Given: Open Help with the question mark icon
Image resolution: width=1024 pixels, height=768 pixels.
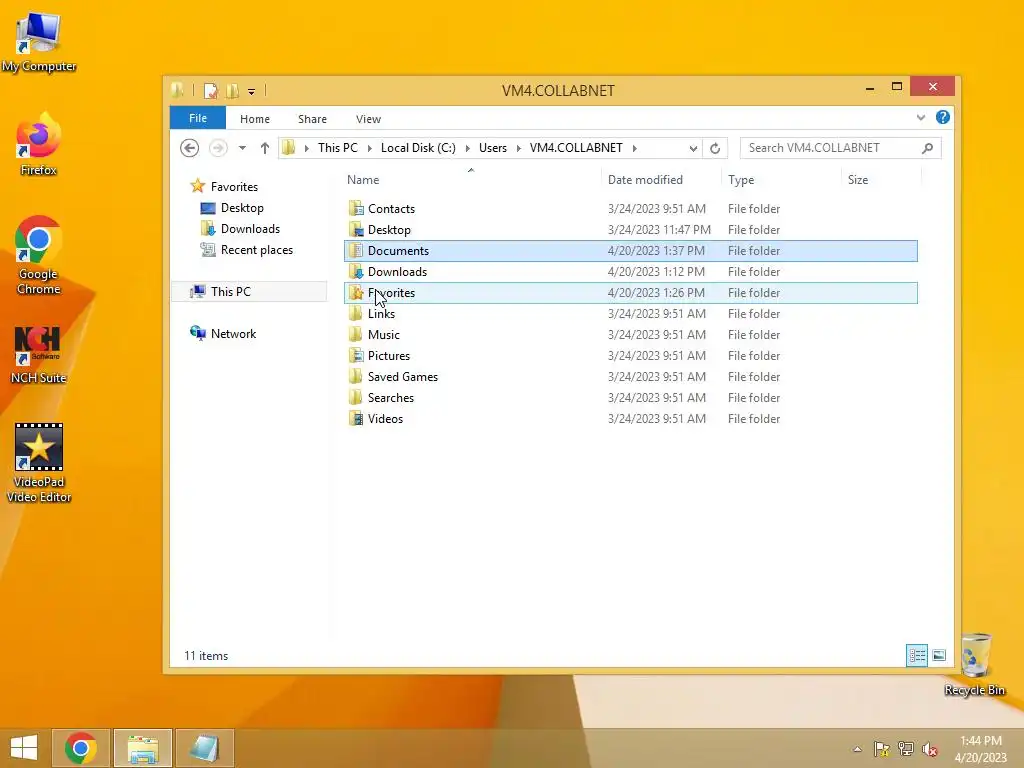Looking at the screenshot, I should click(942, 117).
